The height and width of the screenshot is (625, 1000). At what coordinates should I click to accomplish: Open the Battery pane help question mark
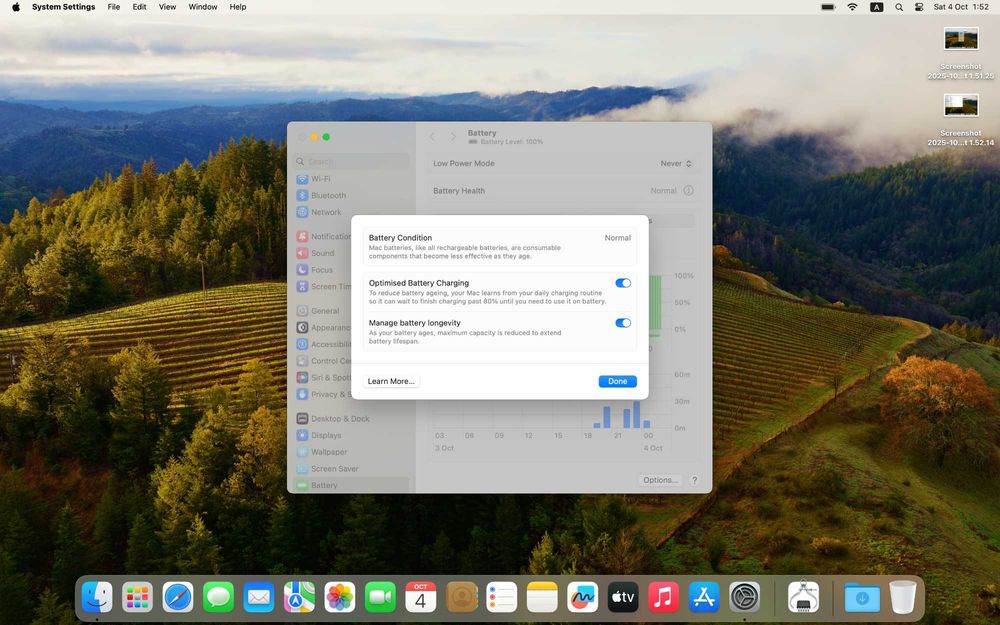[695, 480]
